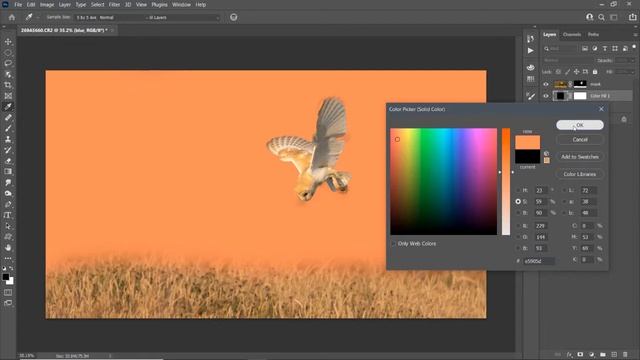The image size is (640, 360).
Task: Select the Hand tool
Action: click(x=8, y=247)
